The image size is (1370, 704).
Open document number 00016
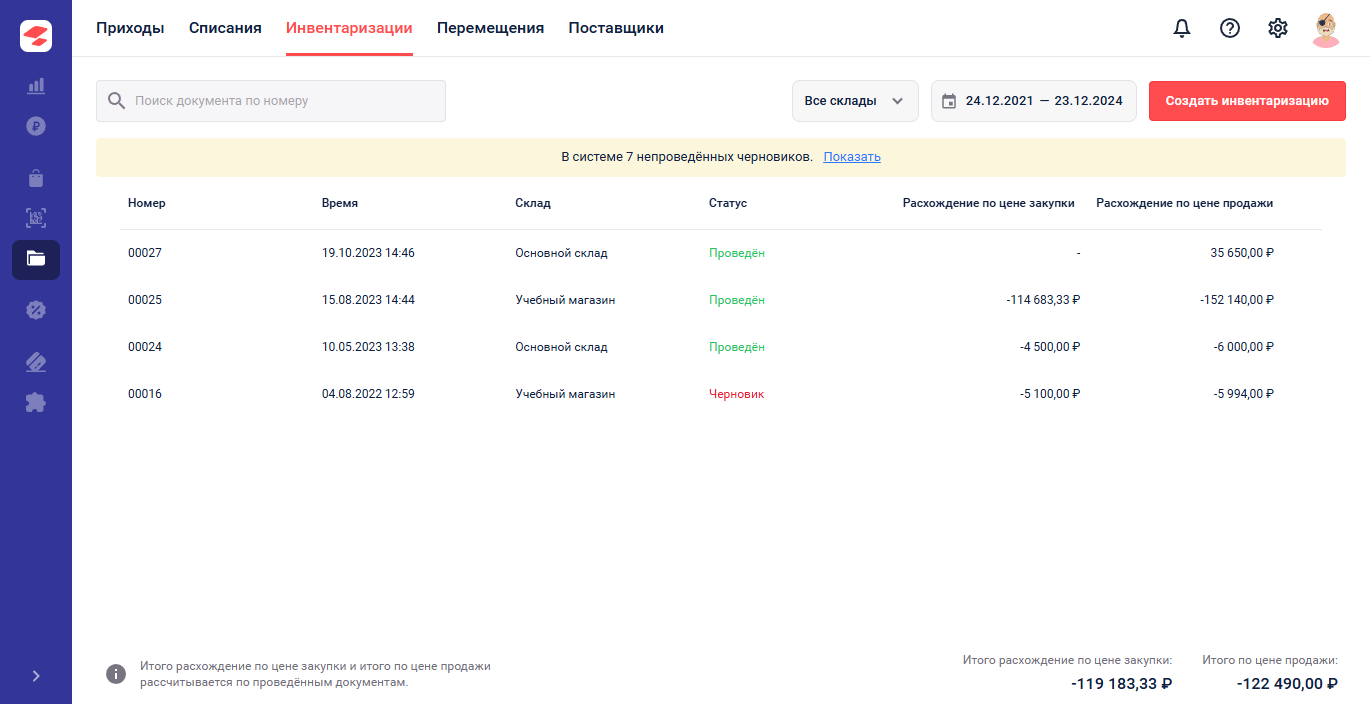(145, 394)
